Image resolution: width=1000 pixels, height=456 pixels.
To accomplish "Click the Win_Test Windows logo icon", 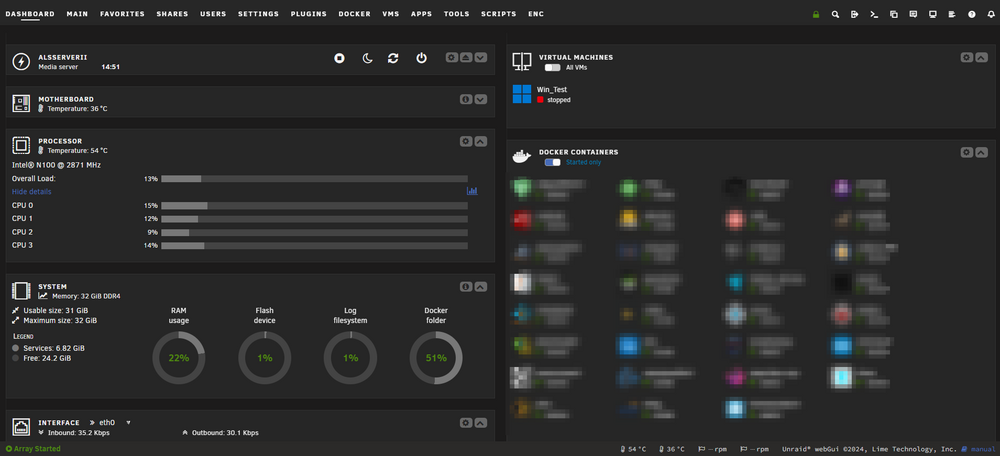I will point(522,94).
